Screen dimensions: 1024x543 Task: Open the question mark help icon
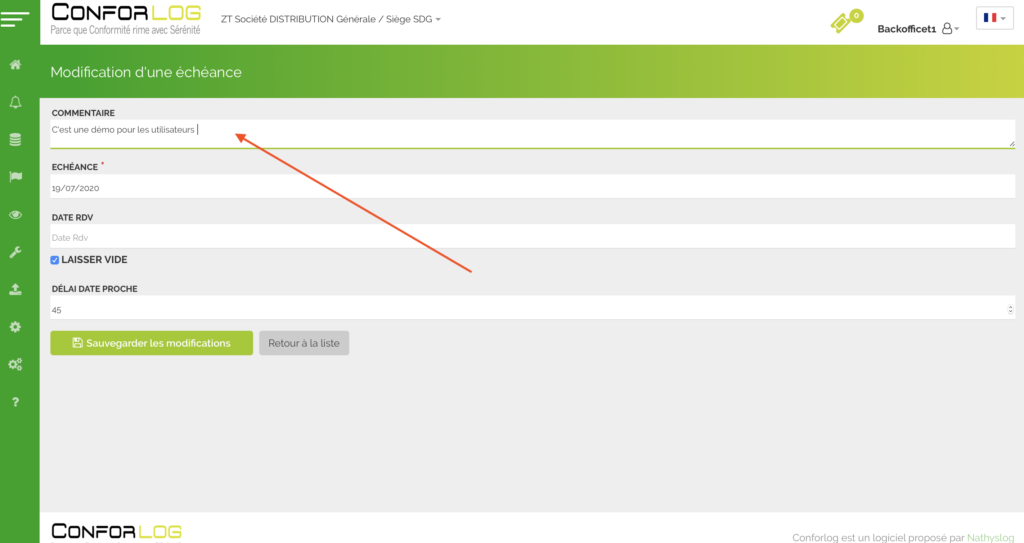pos(15,402)
